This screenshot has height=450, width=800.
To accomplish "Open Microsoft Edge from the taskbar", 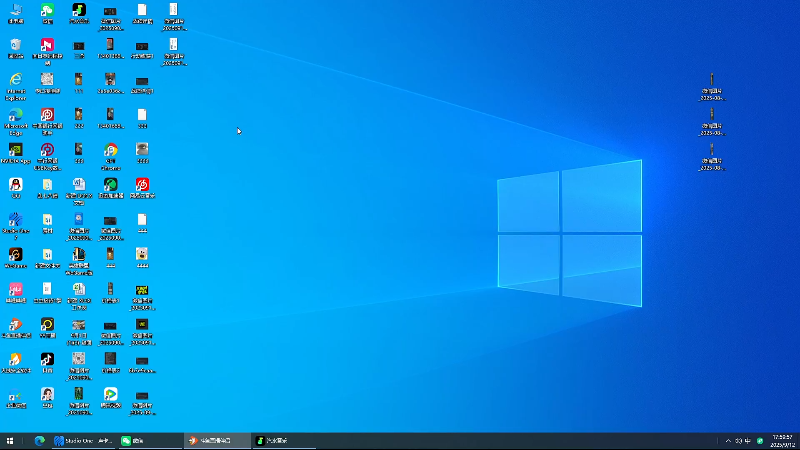I will pos(39,441).
